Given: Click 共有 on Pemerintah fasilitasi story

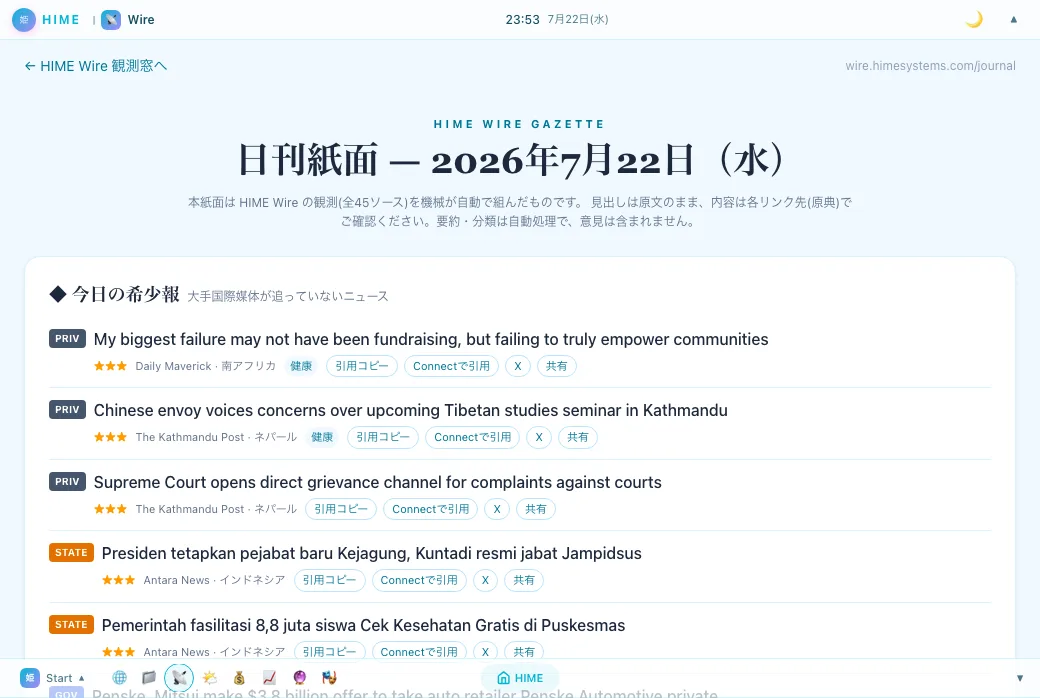Looking at the screenshot, I should point(524,652).
